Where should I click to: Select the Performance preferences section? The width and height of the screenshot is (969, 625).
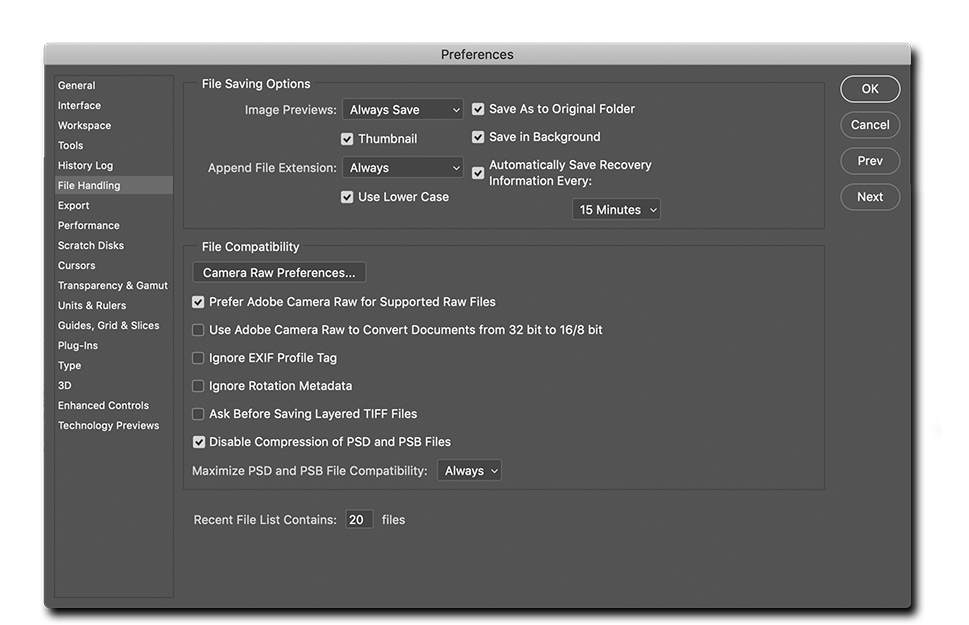pos(89,225)
